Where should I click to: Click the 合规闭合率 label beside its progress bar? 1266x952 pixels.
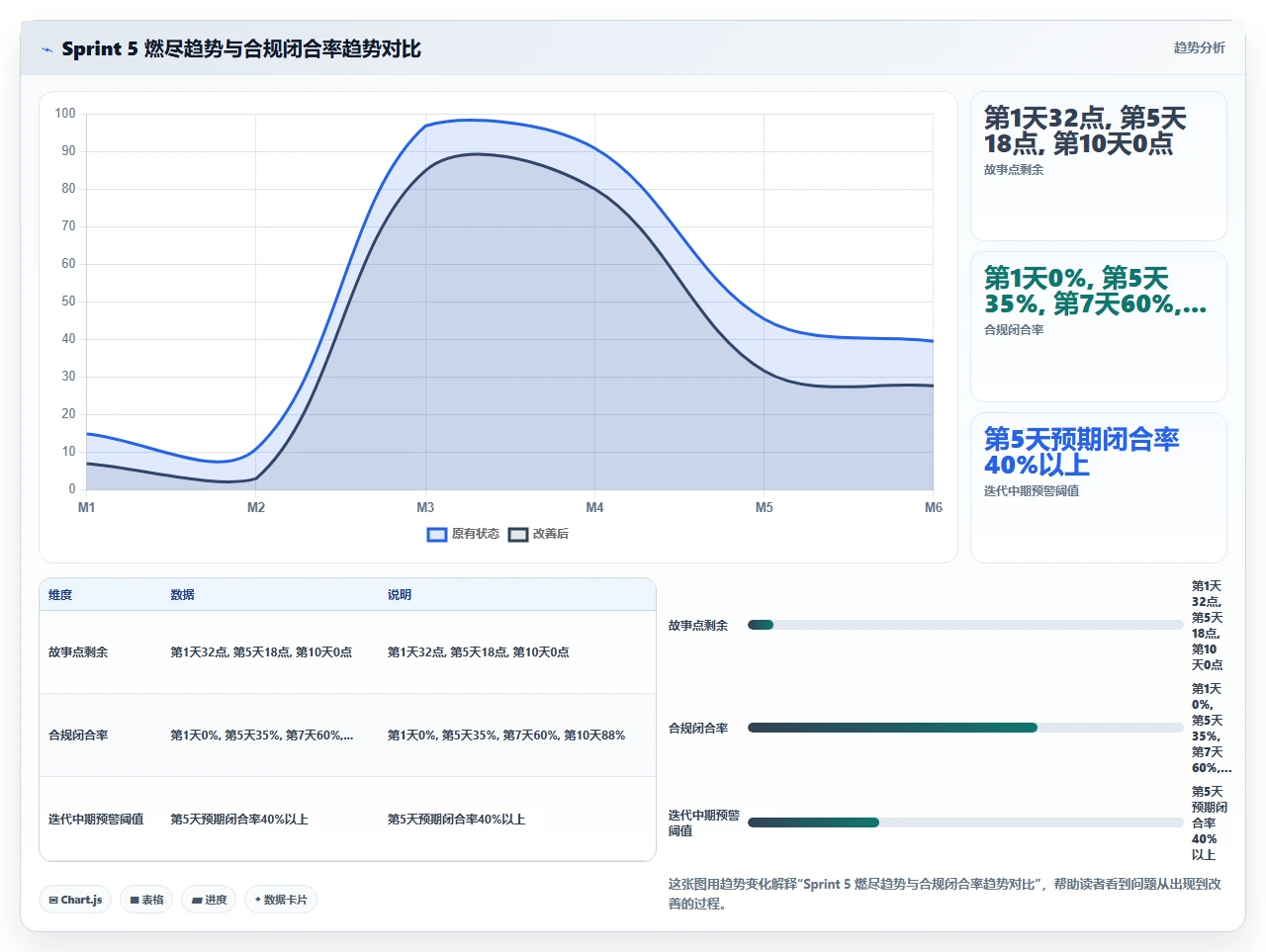pos(698,729)
